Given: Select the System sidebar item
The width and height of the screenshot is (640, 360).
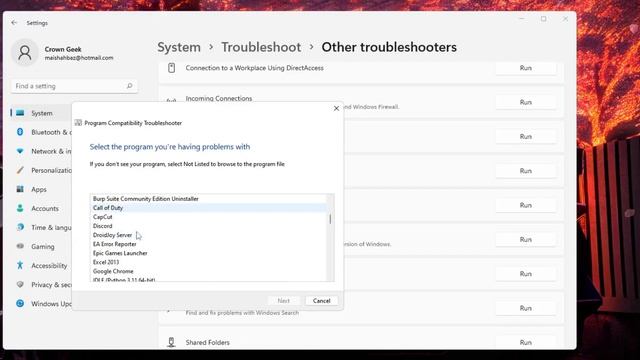Looking at the screenshot, I should [42, 113].
